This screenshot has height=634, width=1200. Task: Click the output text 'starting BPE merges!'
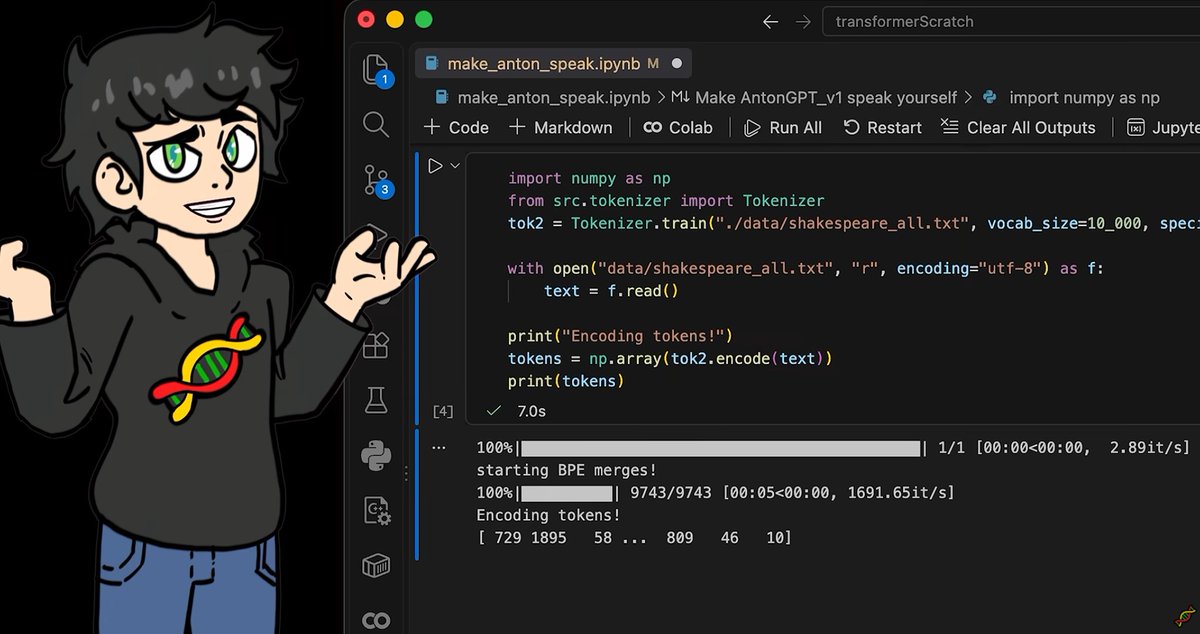[x=566, y=470]
